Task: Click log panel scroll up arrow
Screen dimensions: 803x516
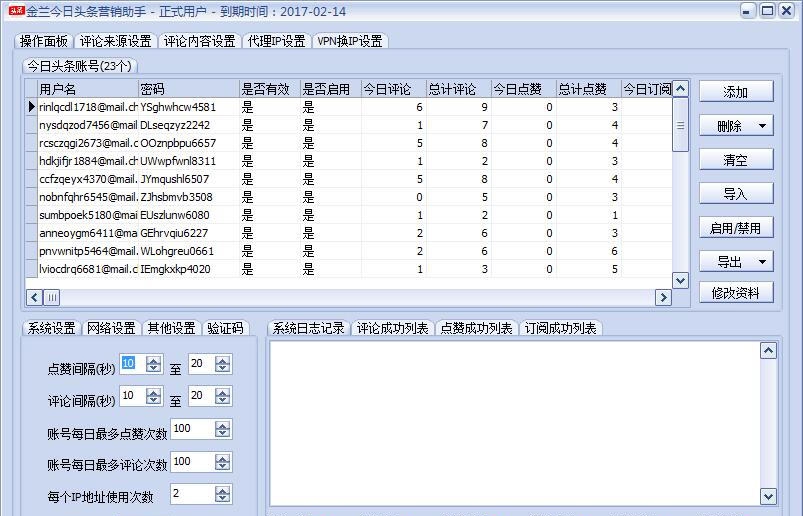Action: coord(768,351)
